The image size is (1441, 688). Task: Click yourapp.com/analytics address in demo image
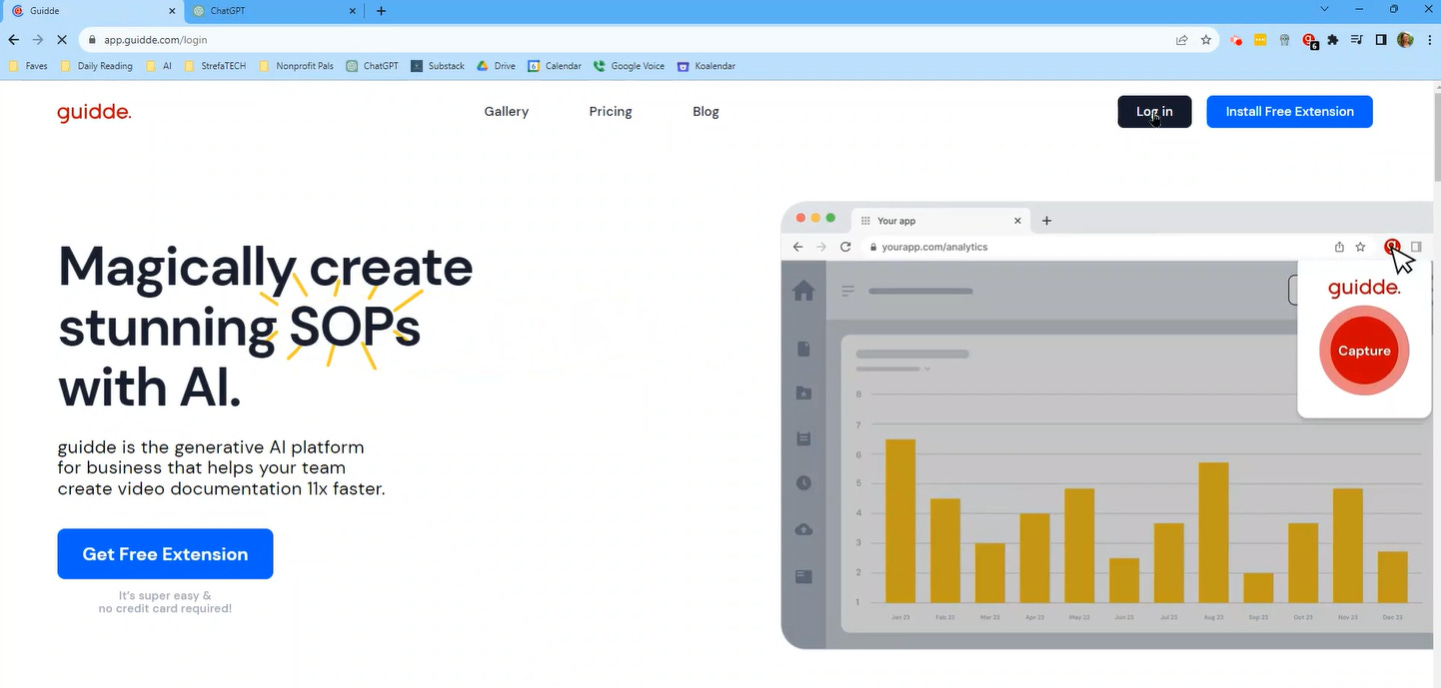(x=934, y=247)
